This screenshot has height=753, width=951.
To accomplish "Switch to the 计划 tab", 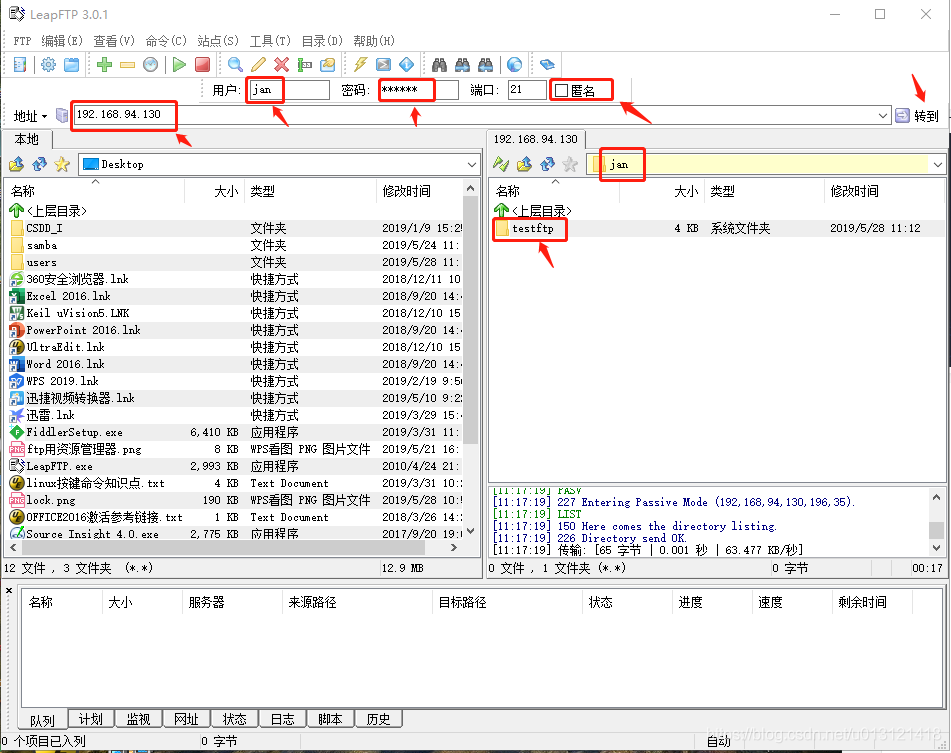I will [x=91, y=719].
